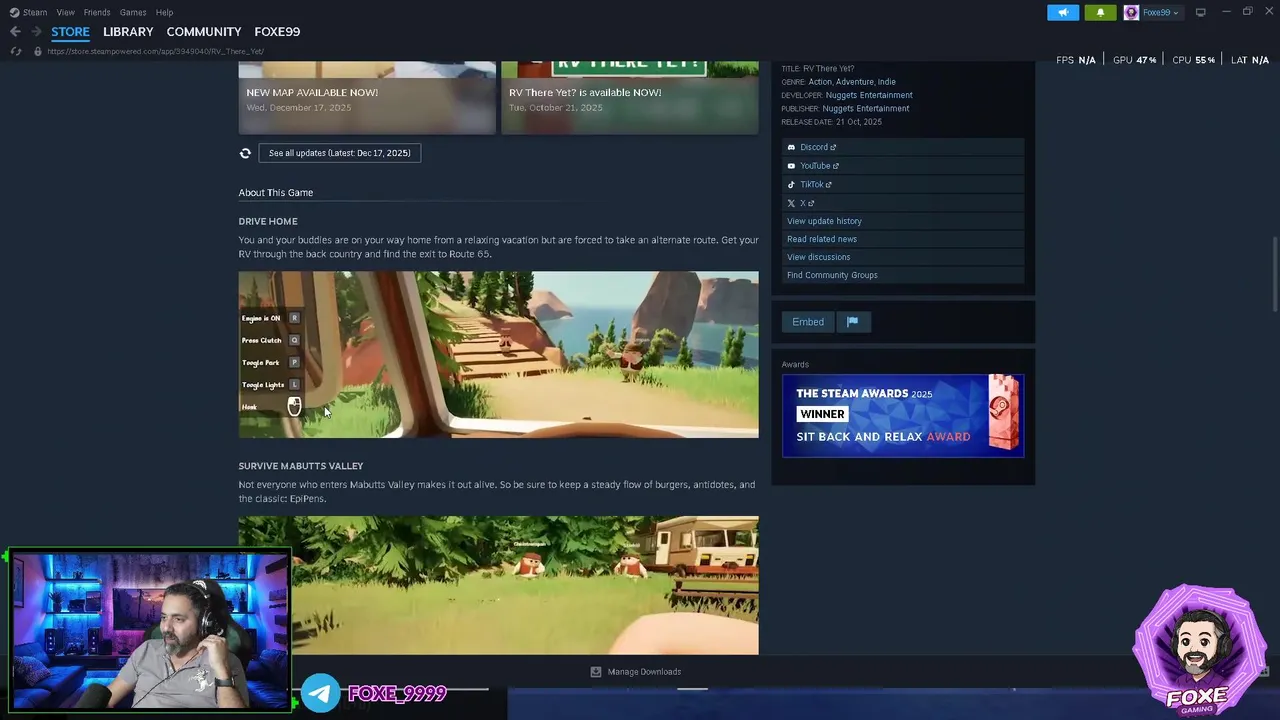Image resolution: width=1280 pixels, height=720 pixels.
Task: Click the Indie genre link
Action: pyautogui.click(x=886, y=82)
